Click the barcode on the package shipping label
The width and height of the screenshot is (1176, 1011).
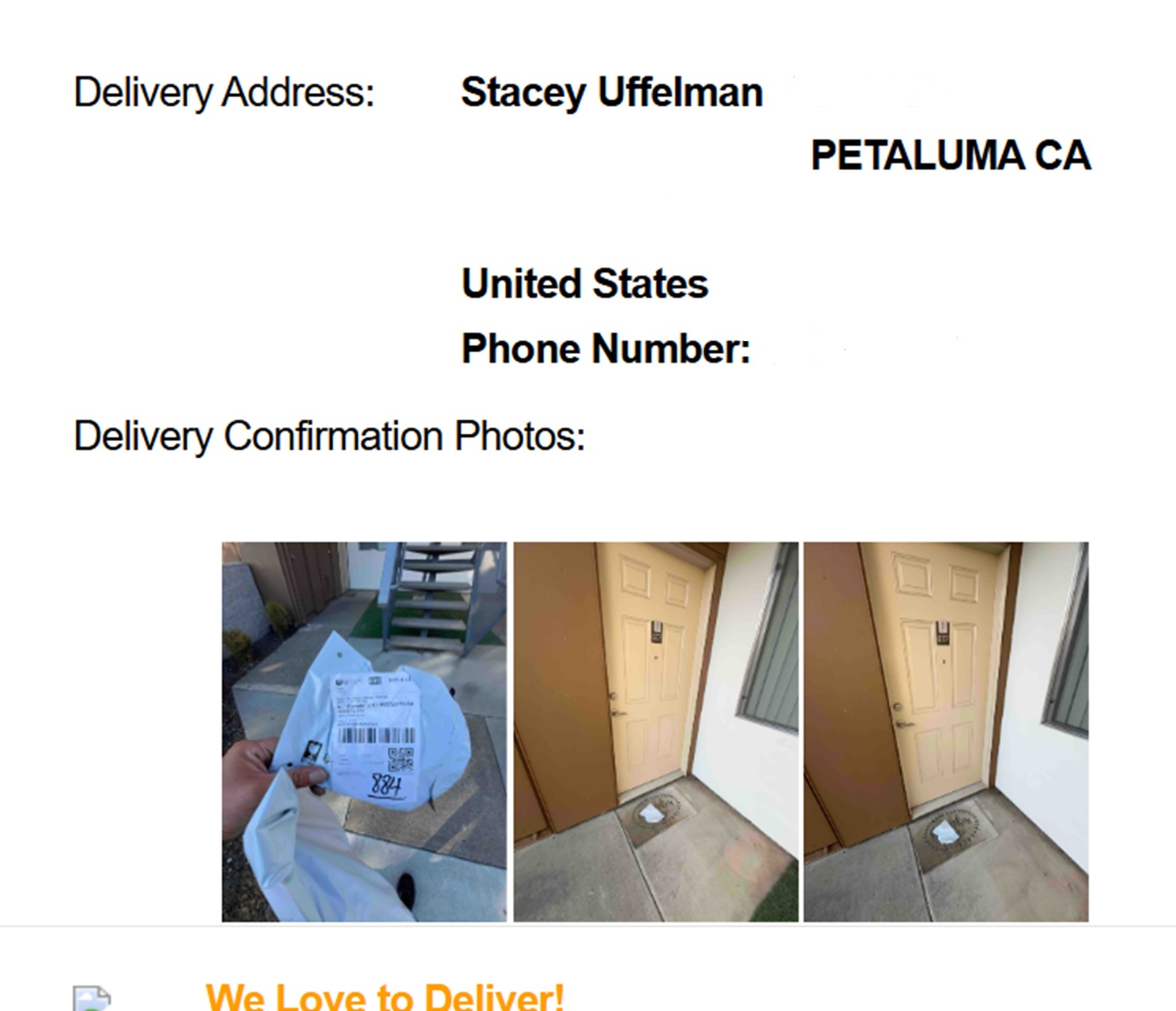[x=375, y=735]
